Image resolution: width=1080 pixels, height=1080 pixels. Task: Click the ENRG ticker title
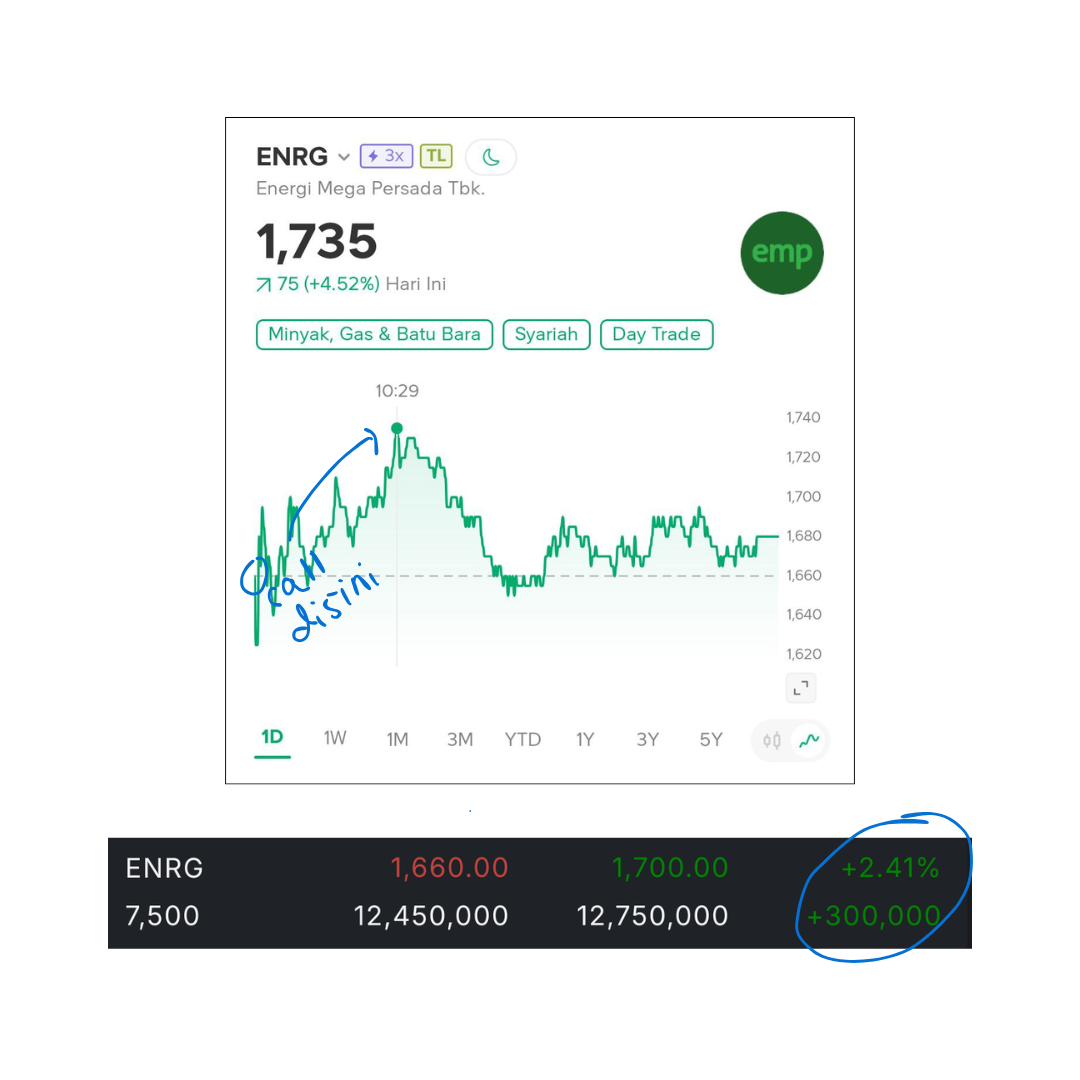(x=292, y=157)
